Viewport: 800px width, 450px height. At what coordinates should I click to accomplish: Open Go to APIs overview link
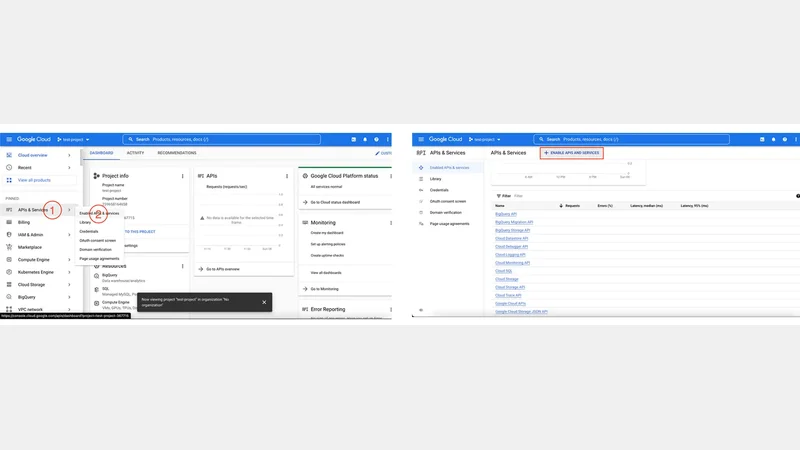click(x=223, y=269)
